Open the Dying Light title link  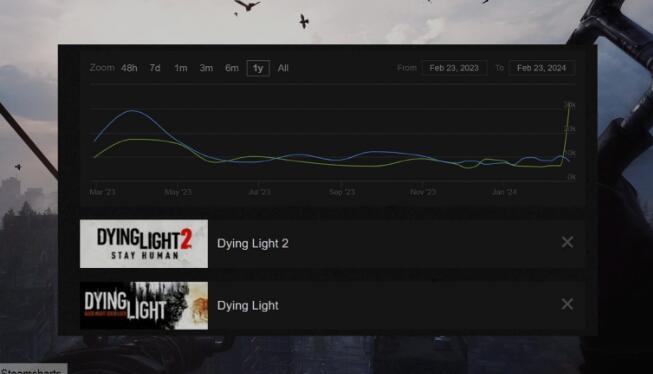pyautogui.click(x=248, y=306)
